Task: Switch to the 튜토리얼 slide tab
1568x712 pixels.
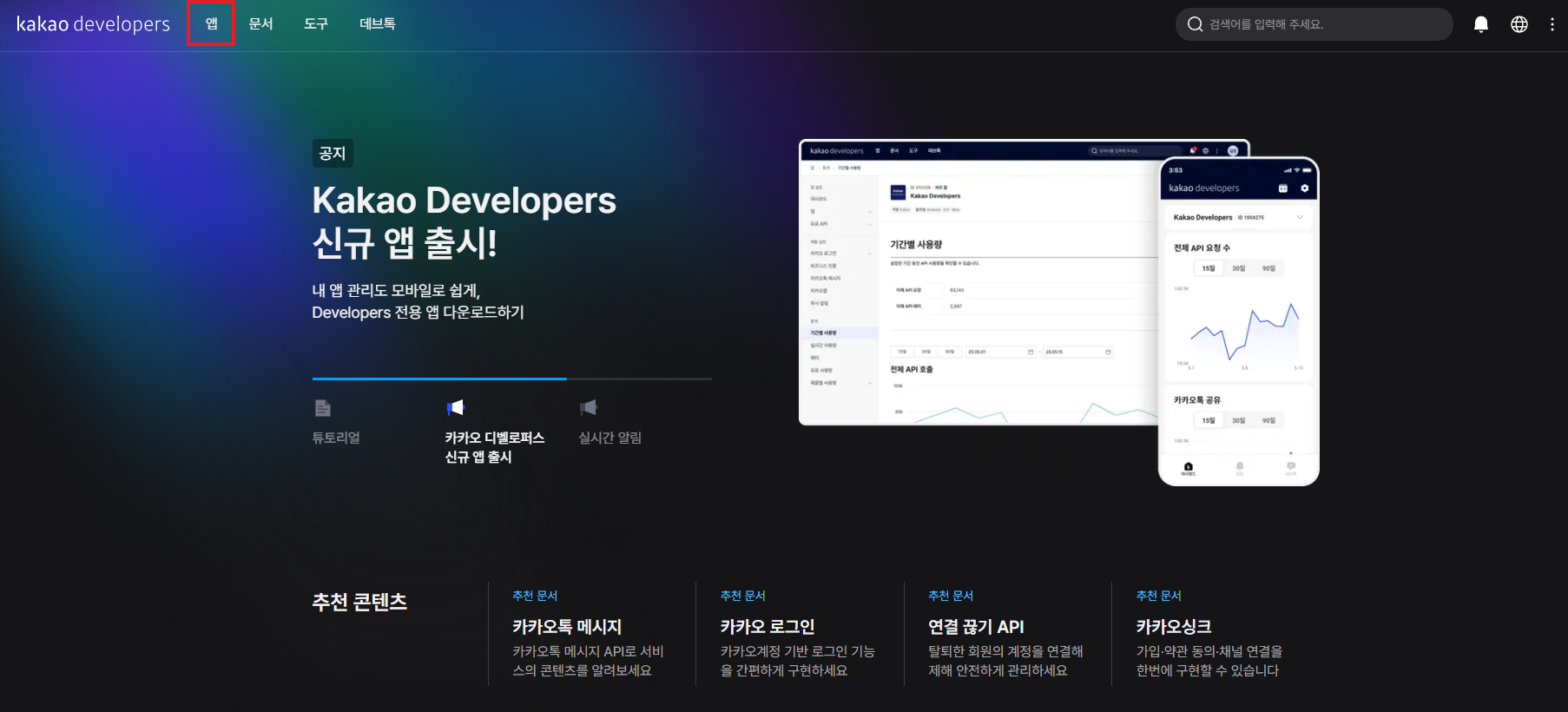Action: coord(336,438)
